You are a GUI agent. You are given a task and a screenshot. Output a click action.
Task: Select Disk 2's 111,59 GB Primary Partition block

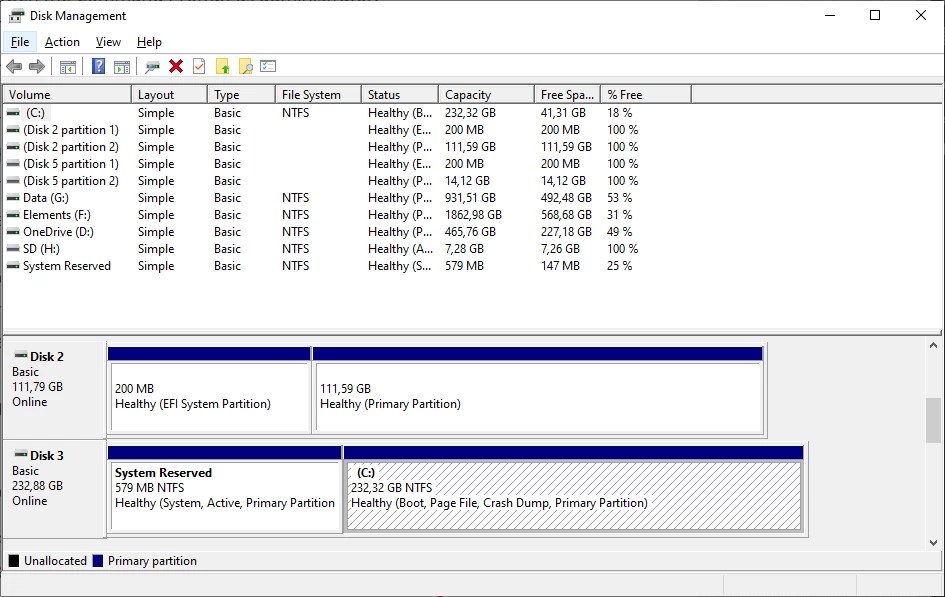tap(538, 390)
